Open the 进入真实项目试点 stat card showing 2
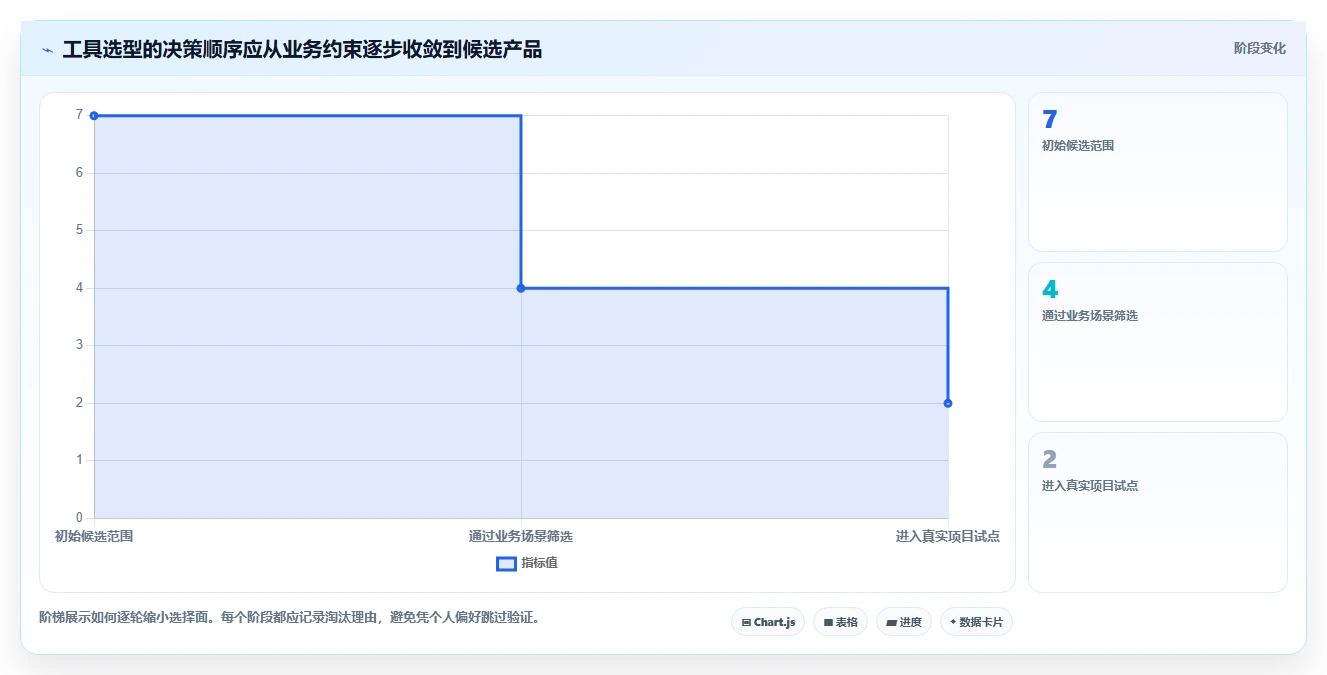Screen dimensions: 1327x675 pos(1157,512)
